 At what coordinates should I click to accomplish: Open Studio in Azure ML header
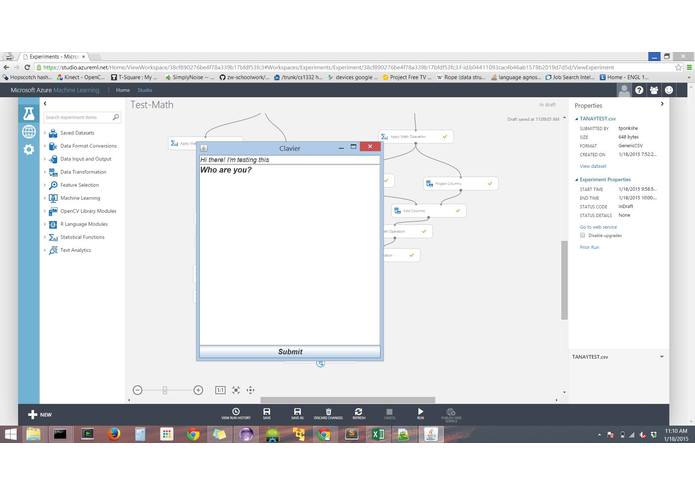tap(144, 90)
